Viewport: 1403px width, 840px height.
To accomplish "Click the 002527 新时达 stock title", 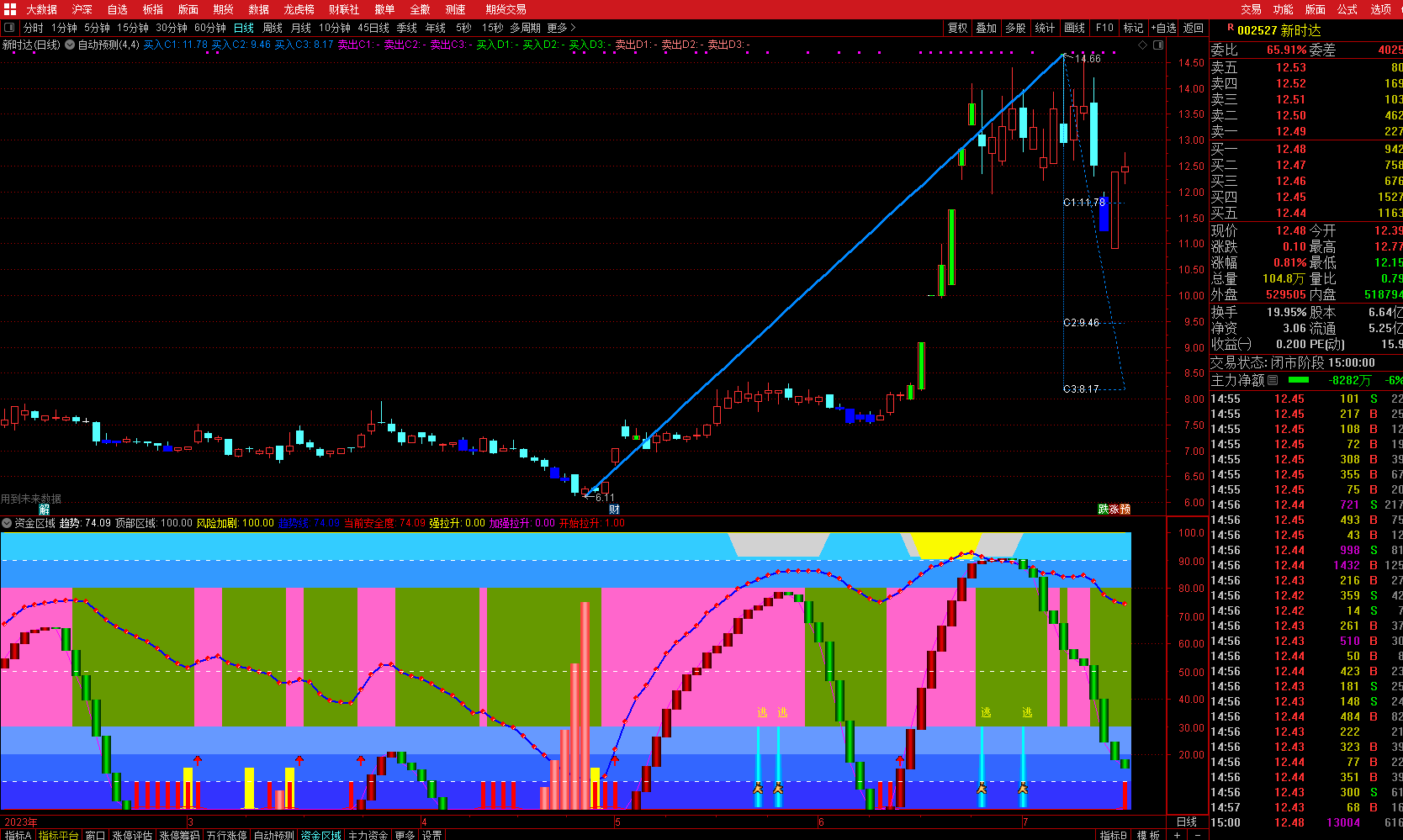I will tap(1279, 30).
